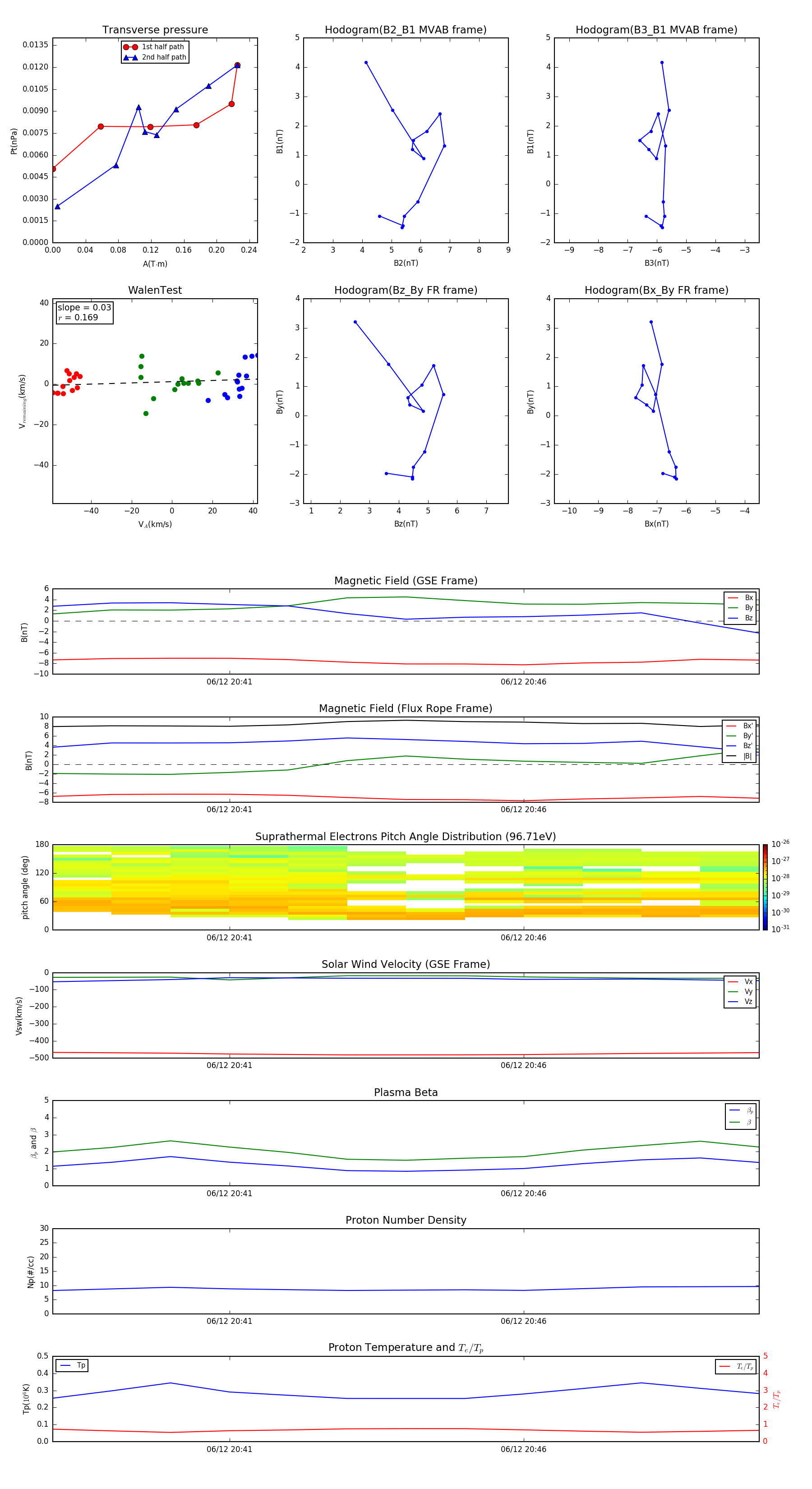Select the "slope = 0.03" annotation
The width and height of the screenshot is (812, 1489).
pyautogui.click(x=84, y=308)
